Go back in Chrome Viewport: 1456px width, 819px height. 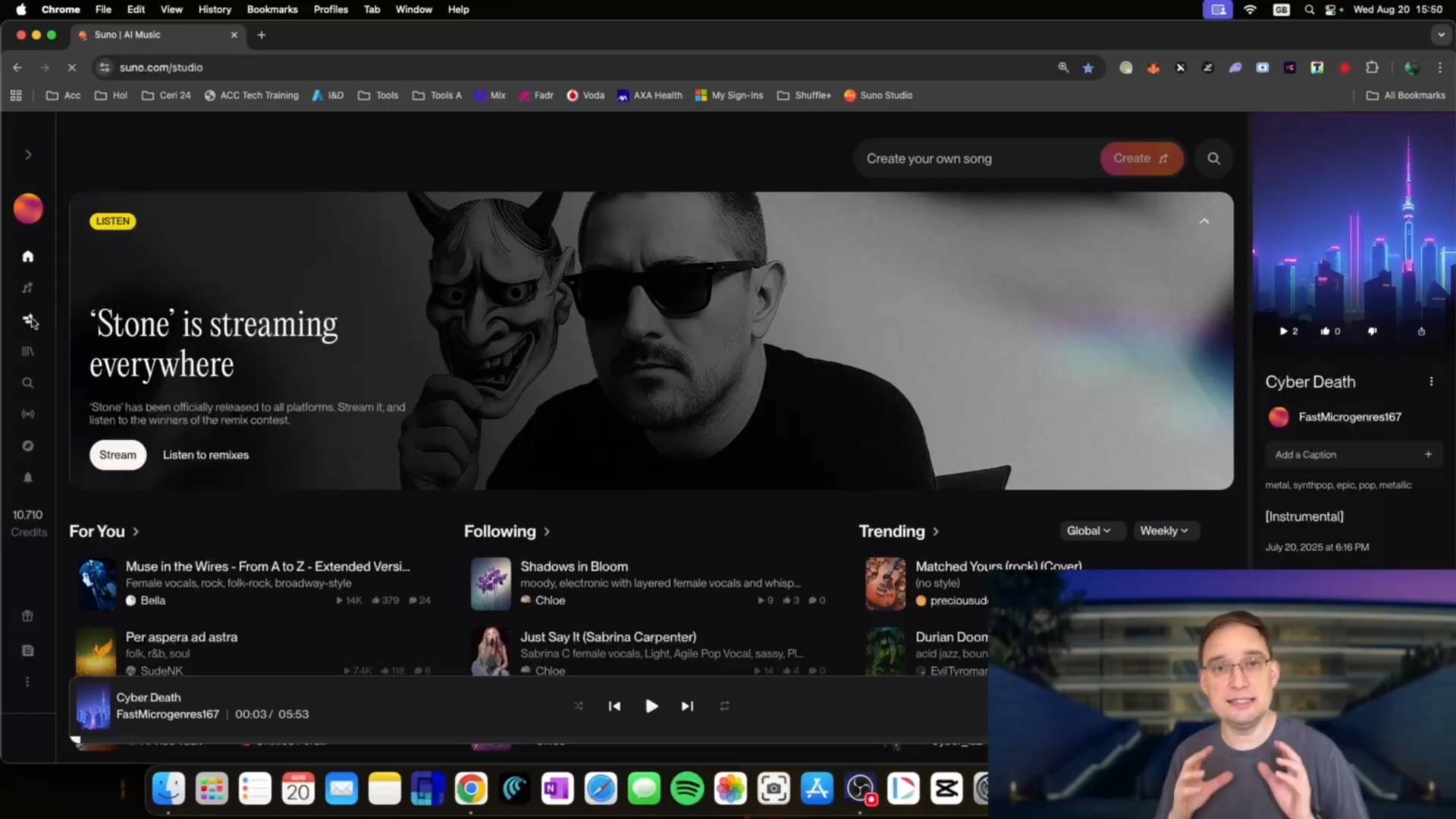pos(17,67)
